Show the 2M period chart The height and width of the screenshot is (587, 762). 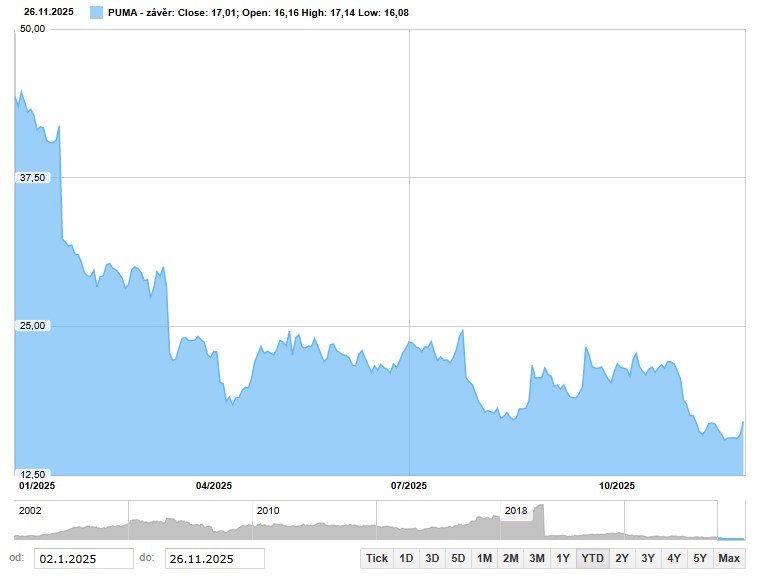(510, 558)
